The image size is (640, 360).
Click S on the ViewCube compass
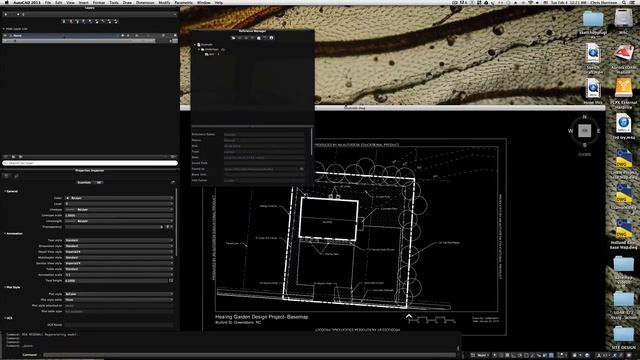pos(584,145)
